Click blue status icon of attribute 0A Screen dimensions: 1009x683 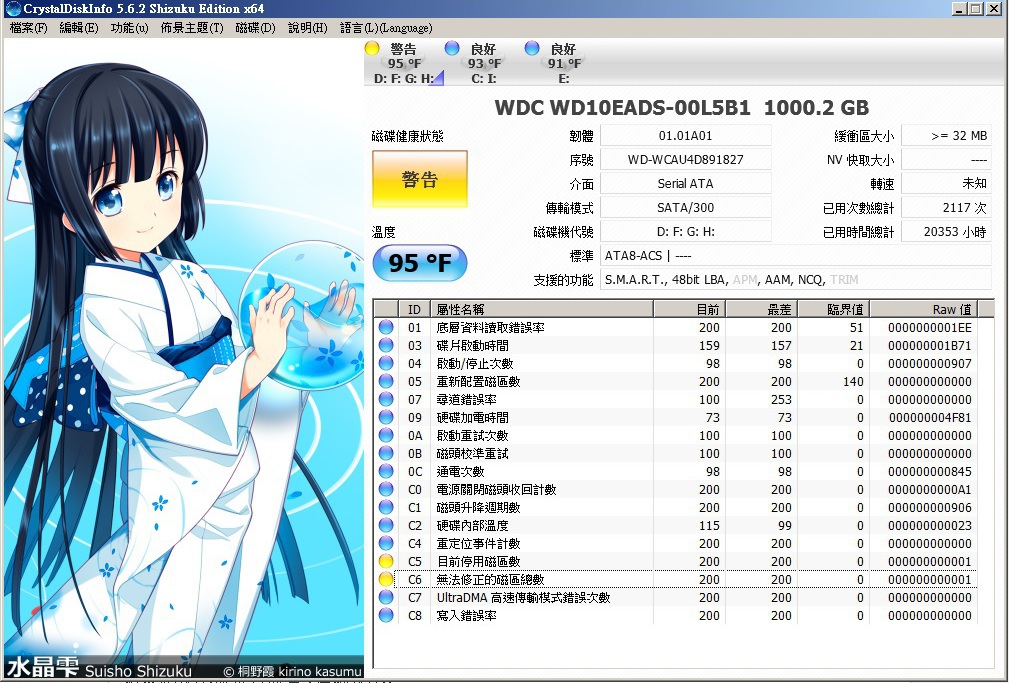(386, 435)
